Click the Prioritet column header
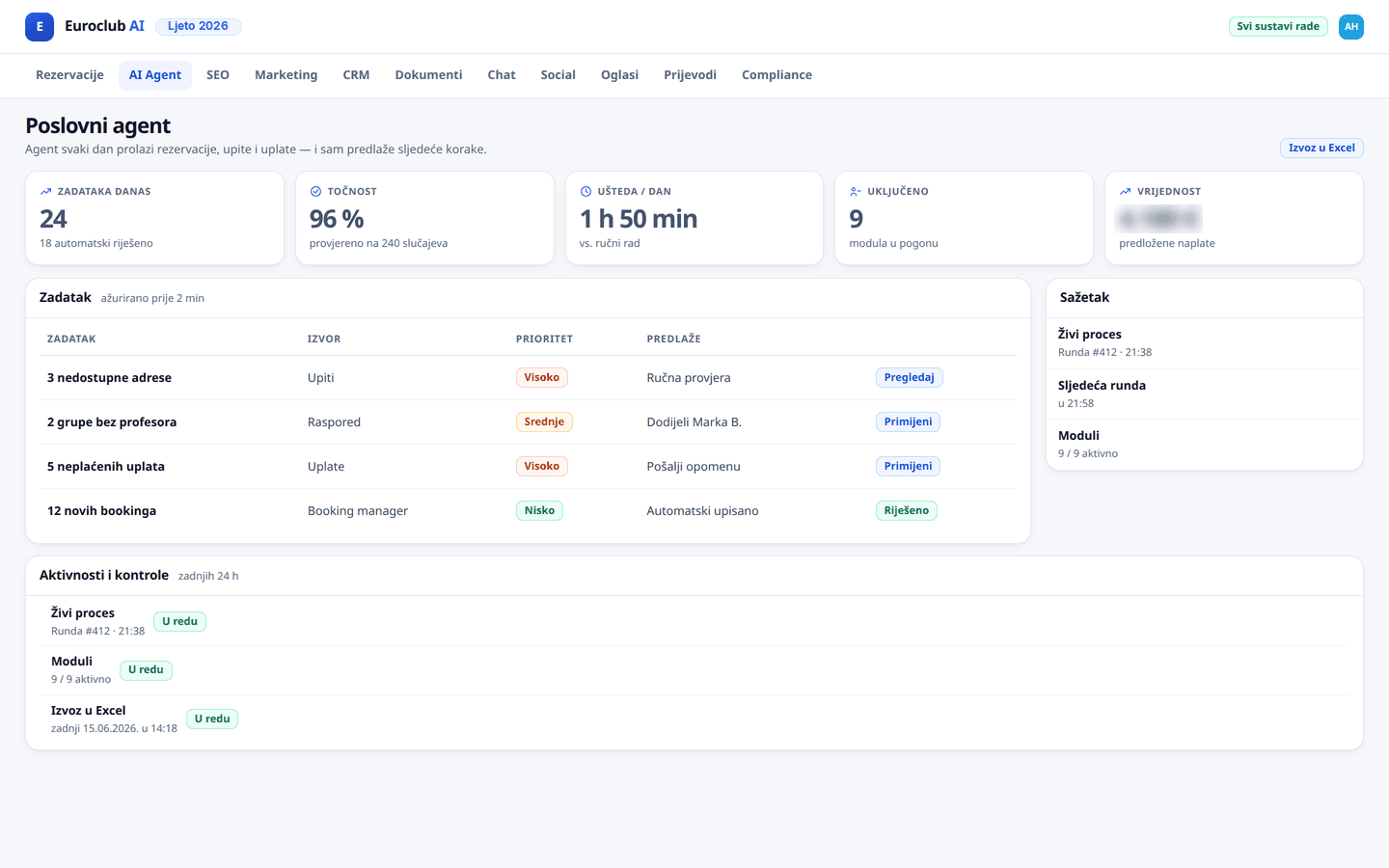The image size is (1389, 868). [x=544, y=339]
